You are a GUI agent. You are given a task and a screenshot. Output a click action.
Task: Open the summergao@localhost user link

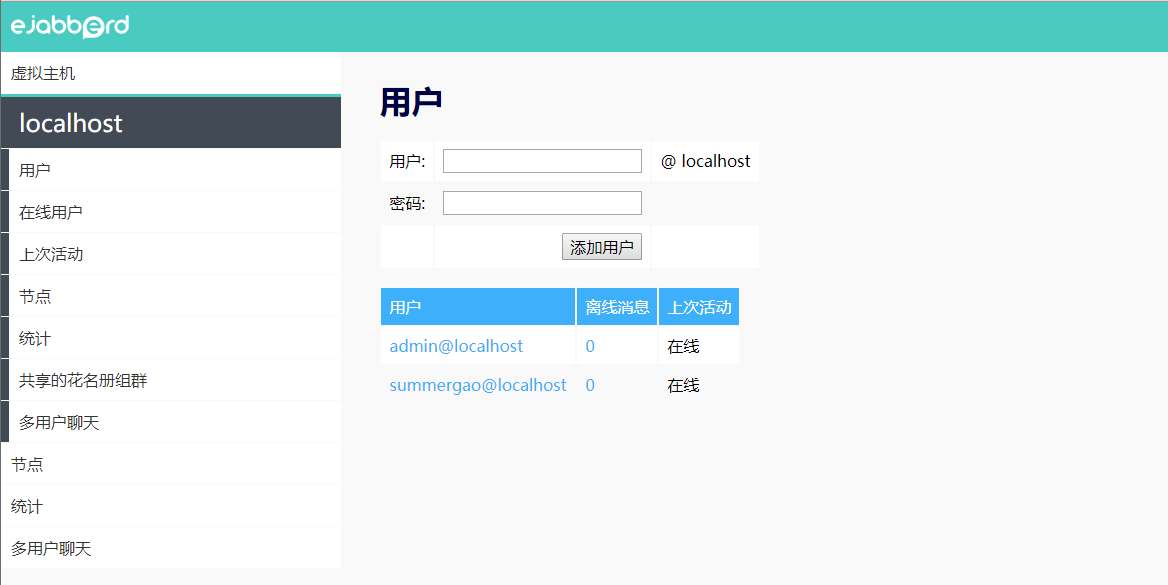point(477,385)
